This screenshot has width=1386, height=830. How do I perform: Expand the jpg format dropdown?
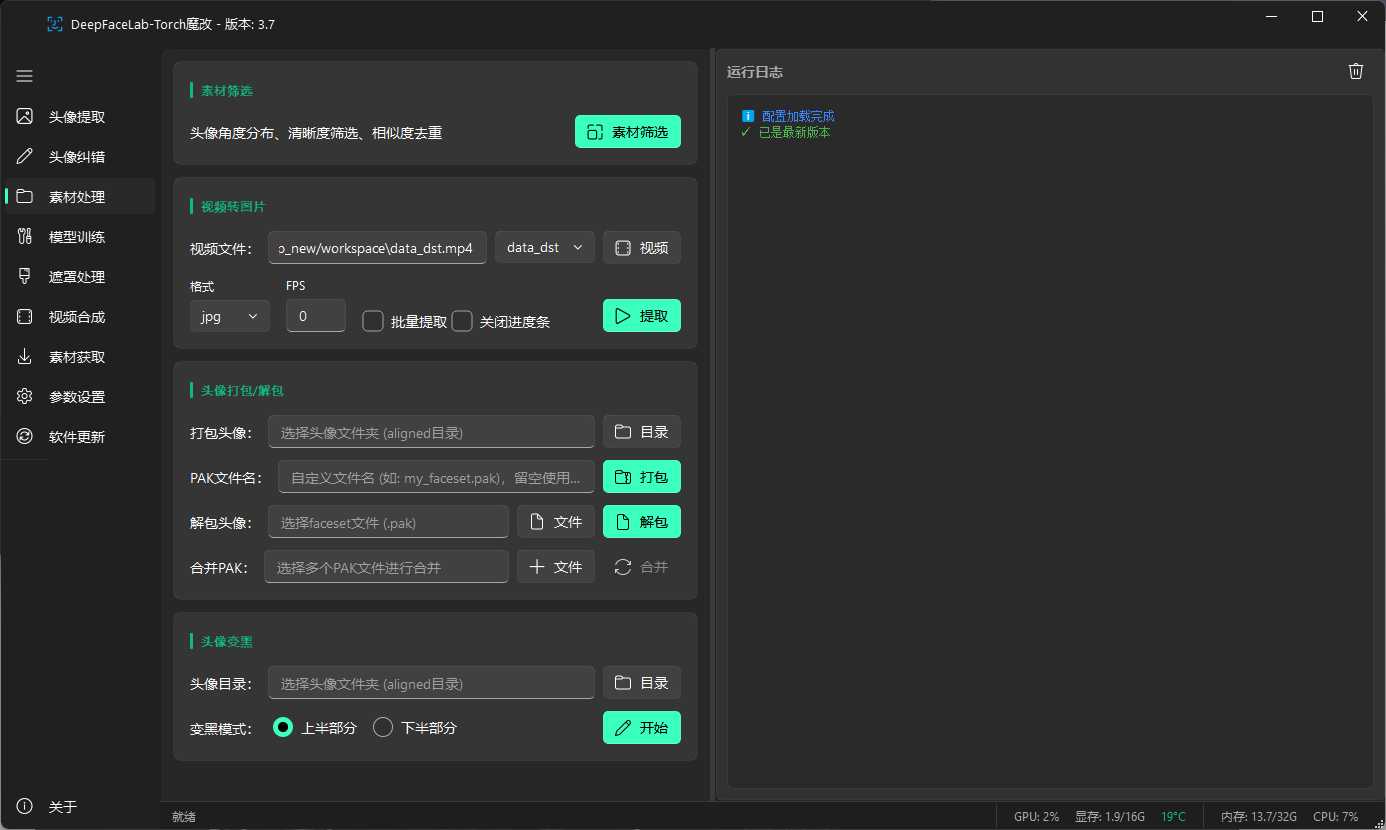click(229, 316)
